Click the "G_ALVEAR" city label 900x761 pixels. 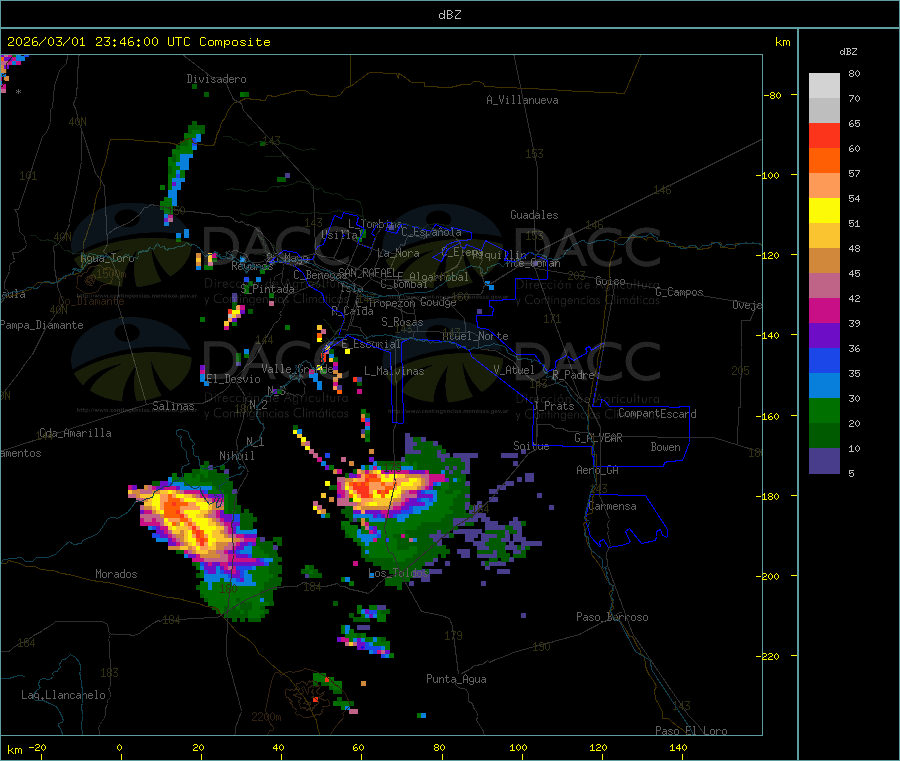[598, 438]
